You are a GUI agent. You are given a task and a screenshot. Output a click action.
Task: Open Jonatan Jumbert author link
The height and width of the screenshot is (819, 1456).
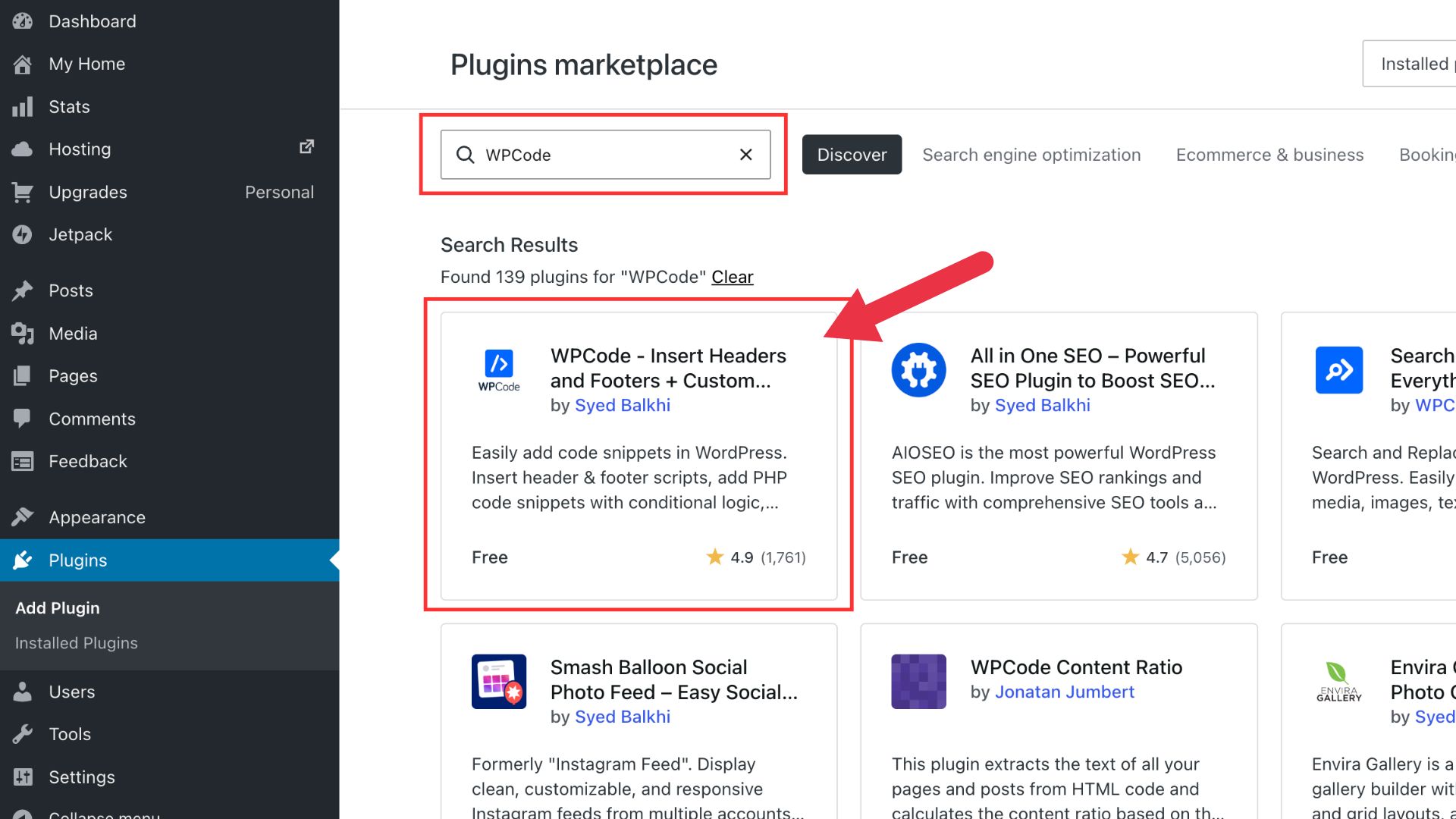[x=1064, y=692]
